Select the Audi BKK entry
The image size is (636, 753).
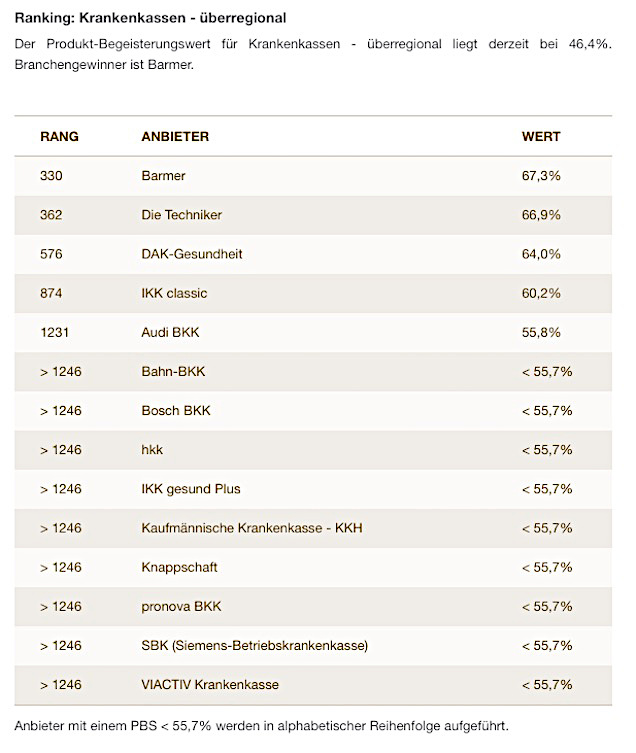[169, 332]
